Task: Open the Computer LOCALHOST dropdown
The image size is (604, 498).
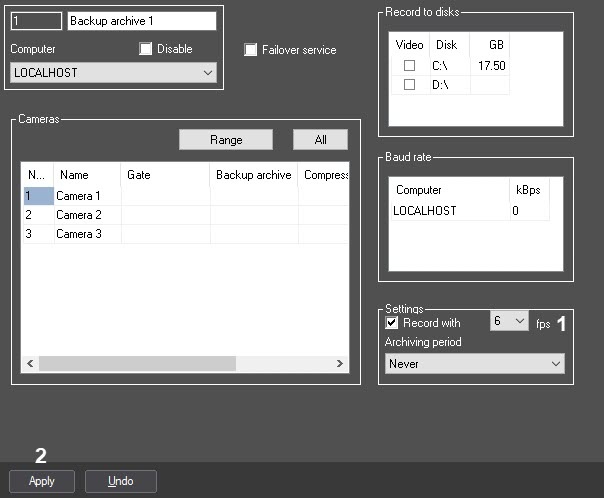Action: pyautogui.click(x=114, y=72)
